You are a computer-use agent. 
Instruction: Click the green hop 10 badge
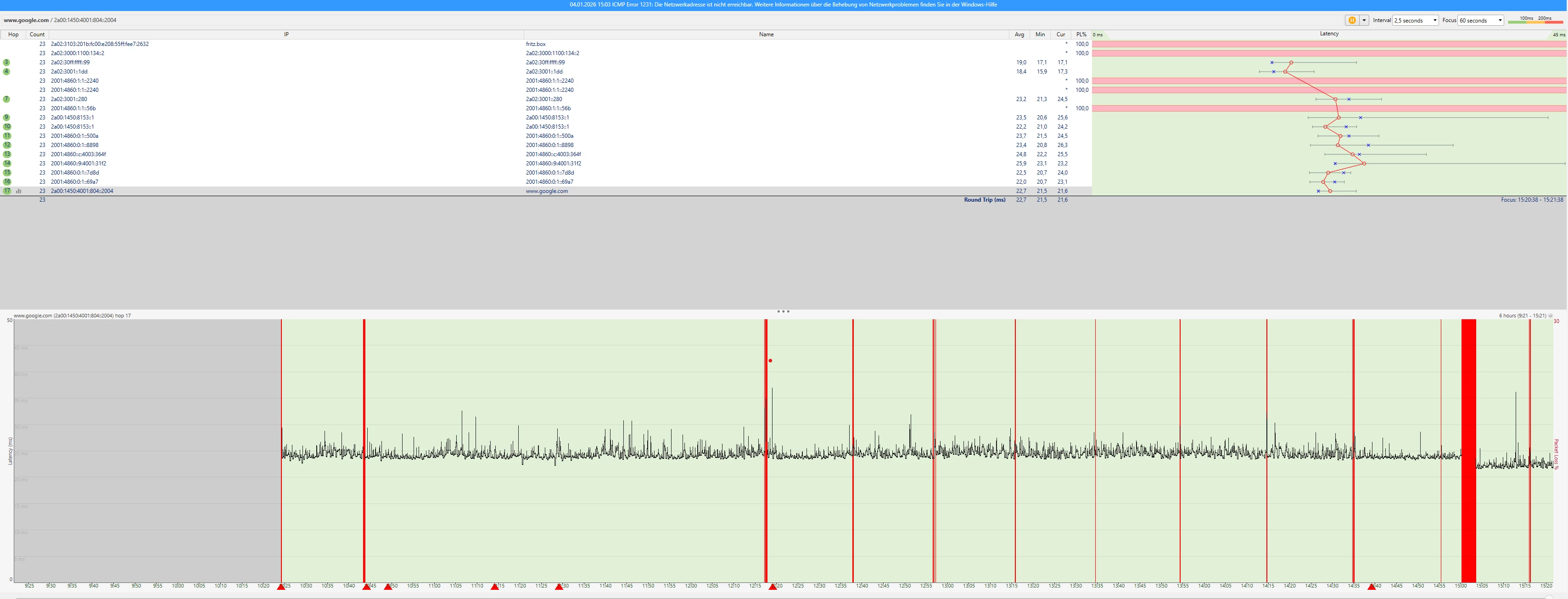tap(7, 127)
